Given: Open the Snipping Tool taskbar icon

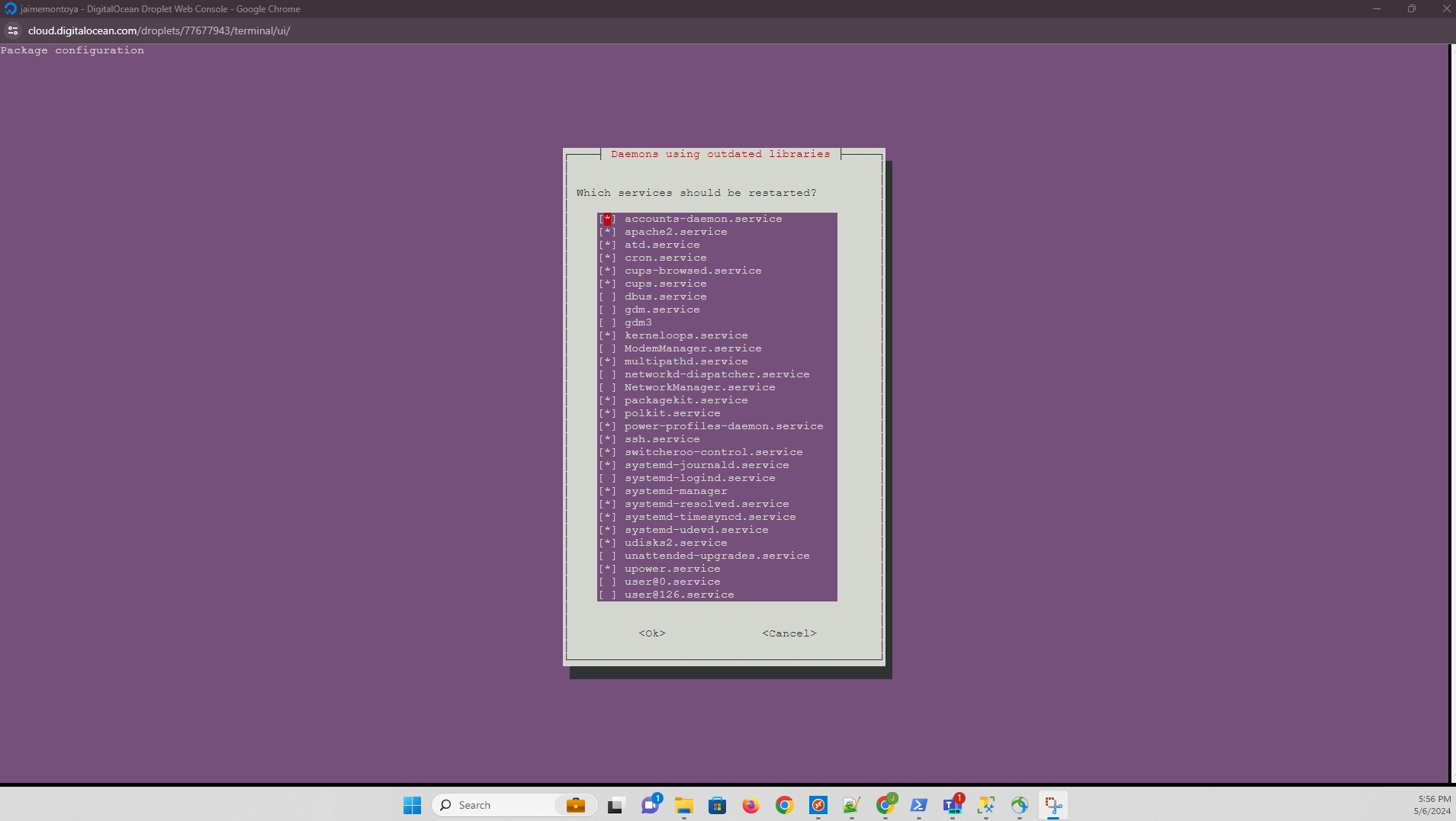Looking at the screenshot, I should (1053, 805).
